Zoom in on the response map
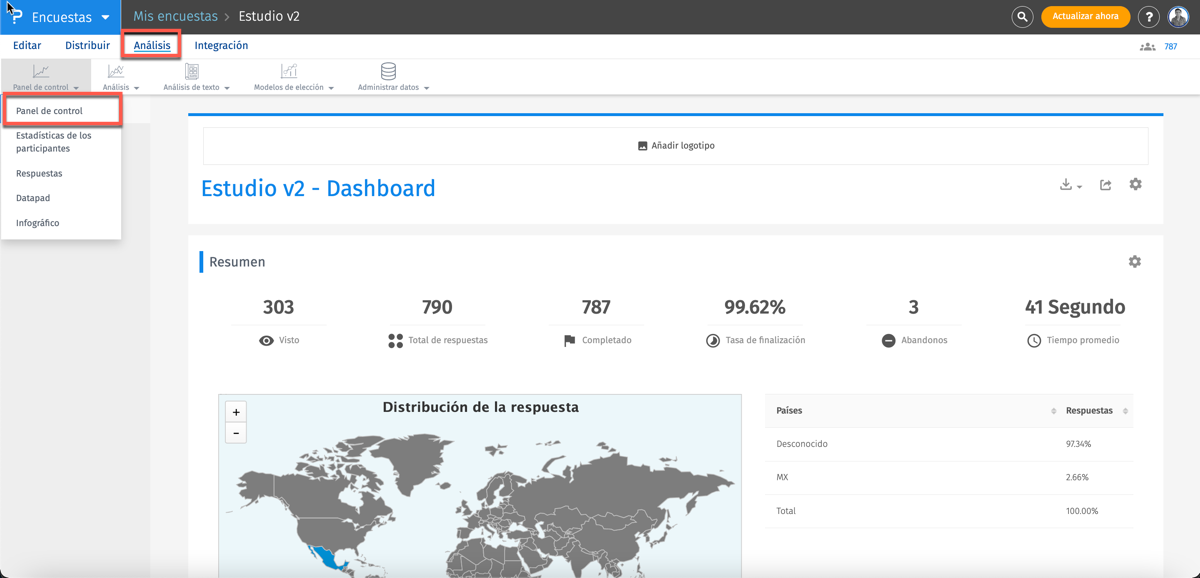 pos(236,412)
